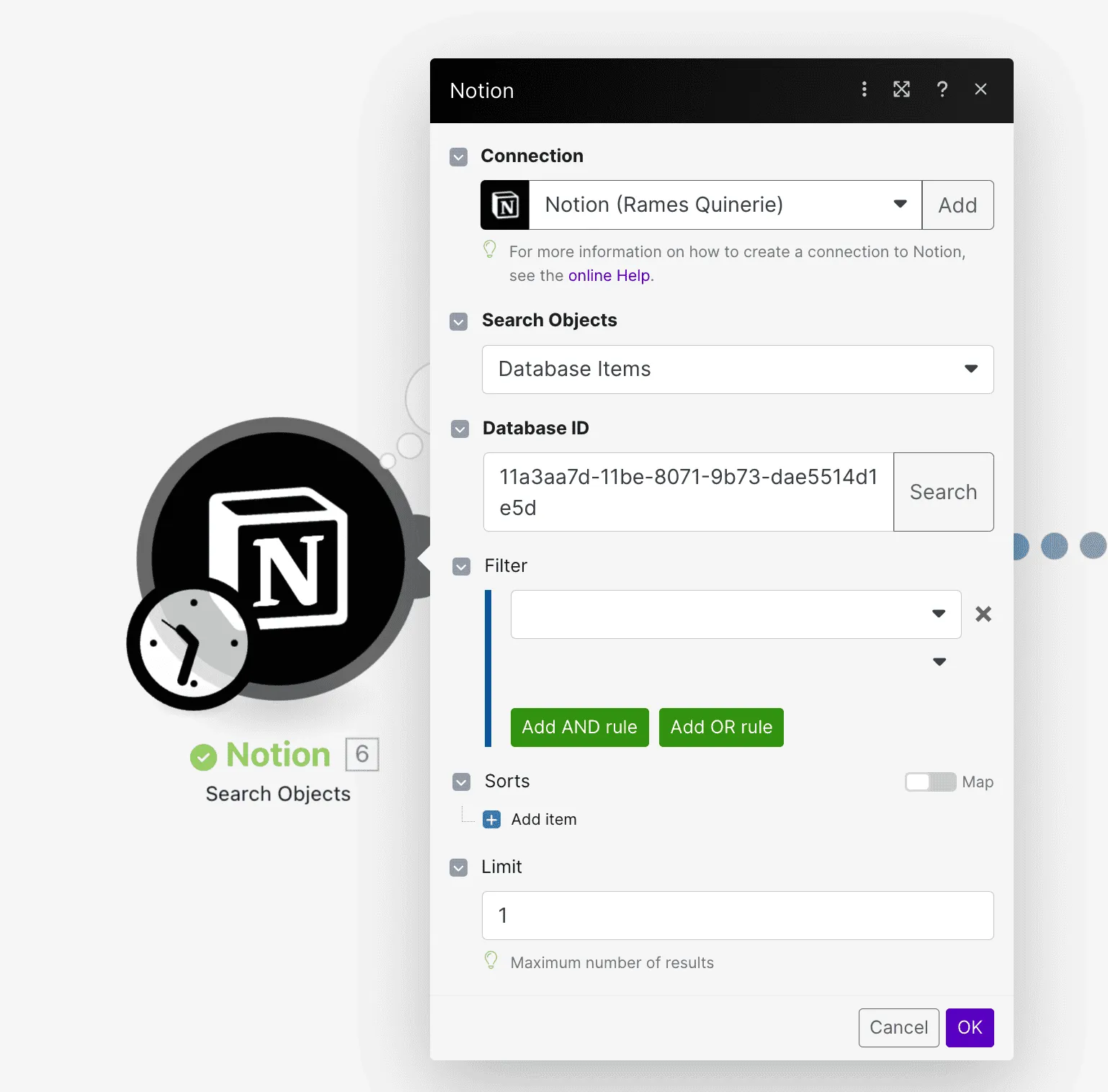Click the lightbulb hint icon under Limit
Screen dimensions: 1108x1092
[x=491, y=961]
